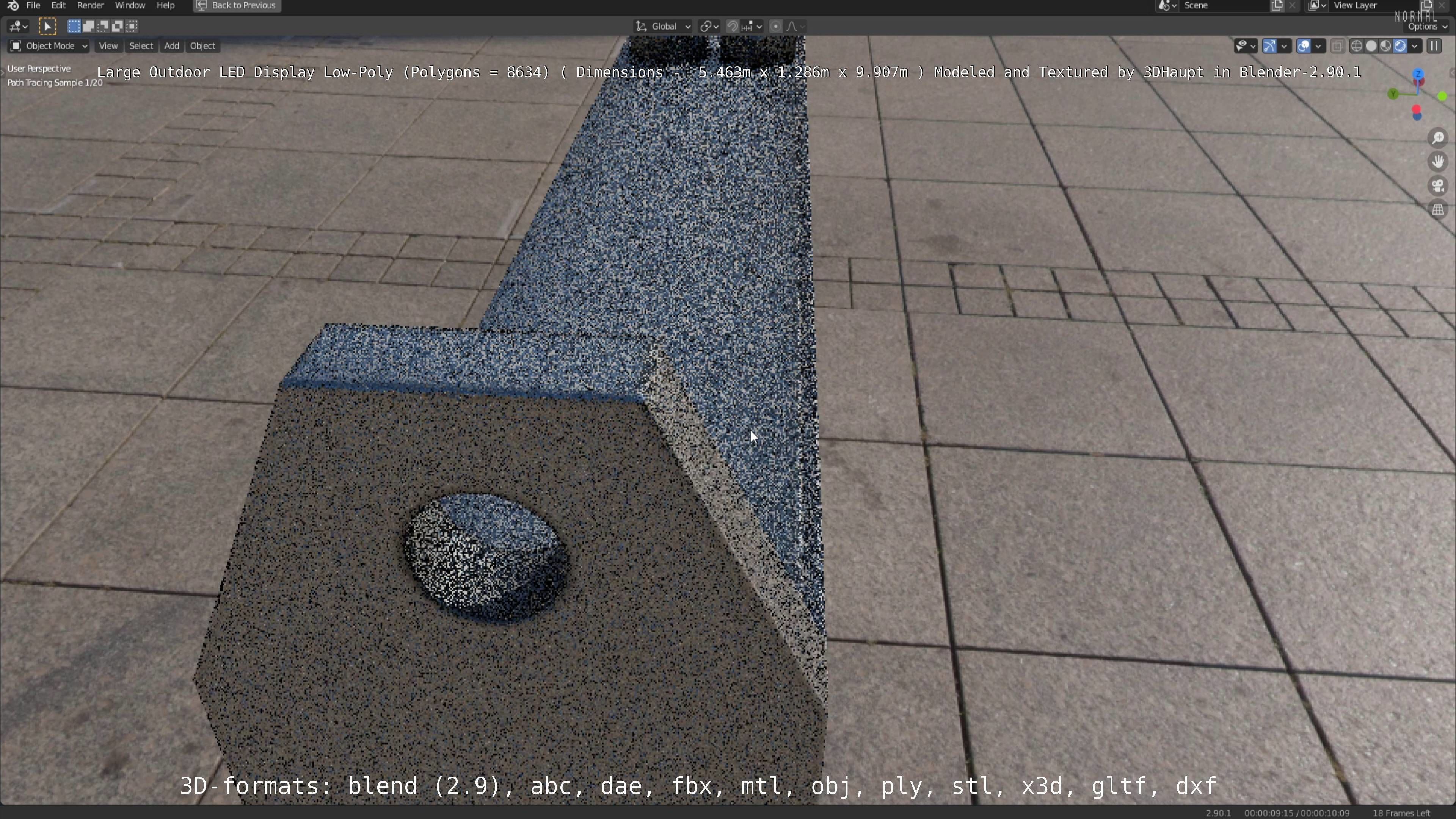Open the editor type dropdown
This screenshot has width=1456, height=819.
pyautogui.click(x=18, y=26)
